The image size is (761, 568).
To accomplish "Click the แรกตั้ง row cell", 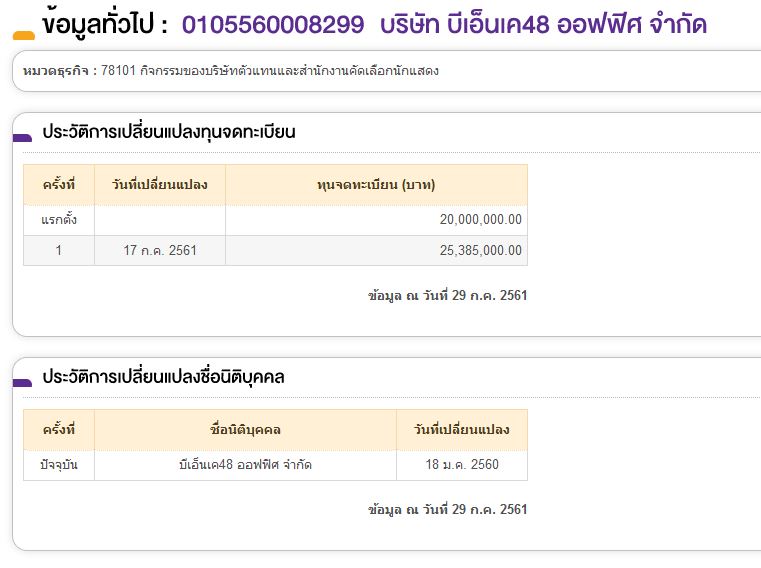I will point(59,220).
